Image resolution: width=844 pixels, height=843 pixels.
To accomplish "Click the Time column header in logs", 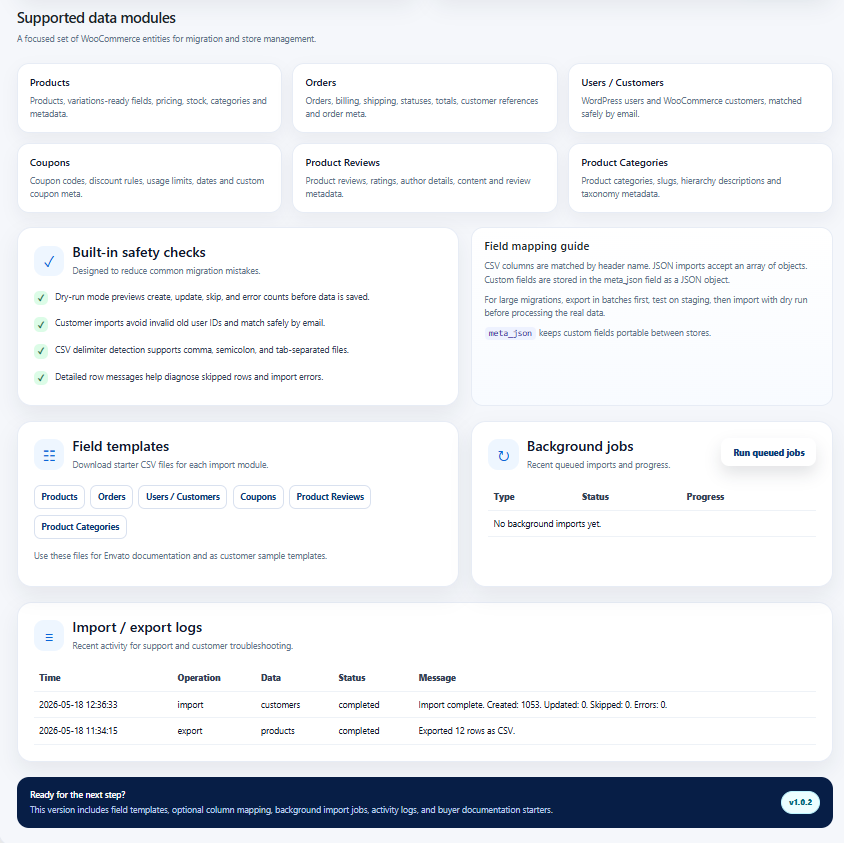I will coord(50,678).
